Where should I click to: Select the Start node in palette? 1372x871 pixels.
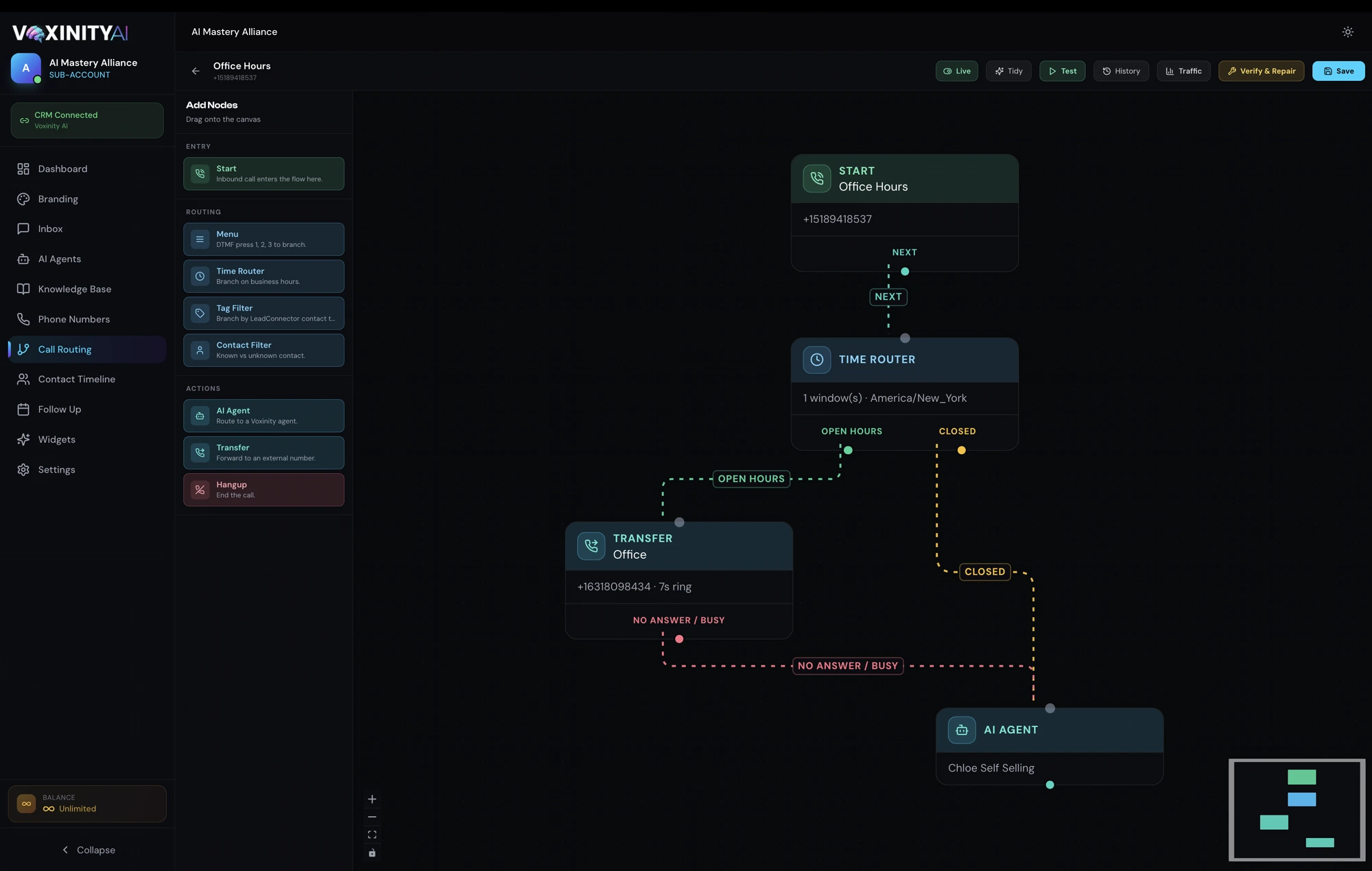[263, 174]
